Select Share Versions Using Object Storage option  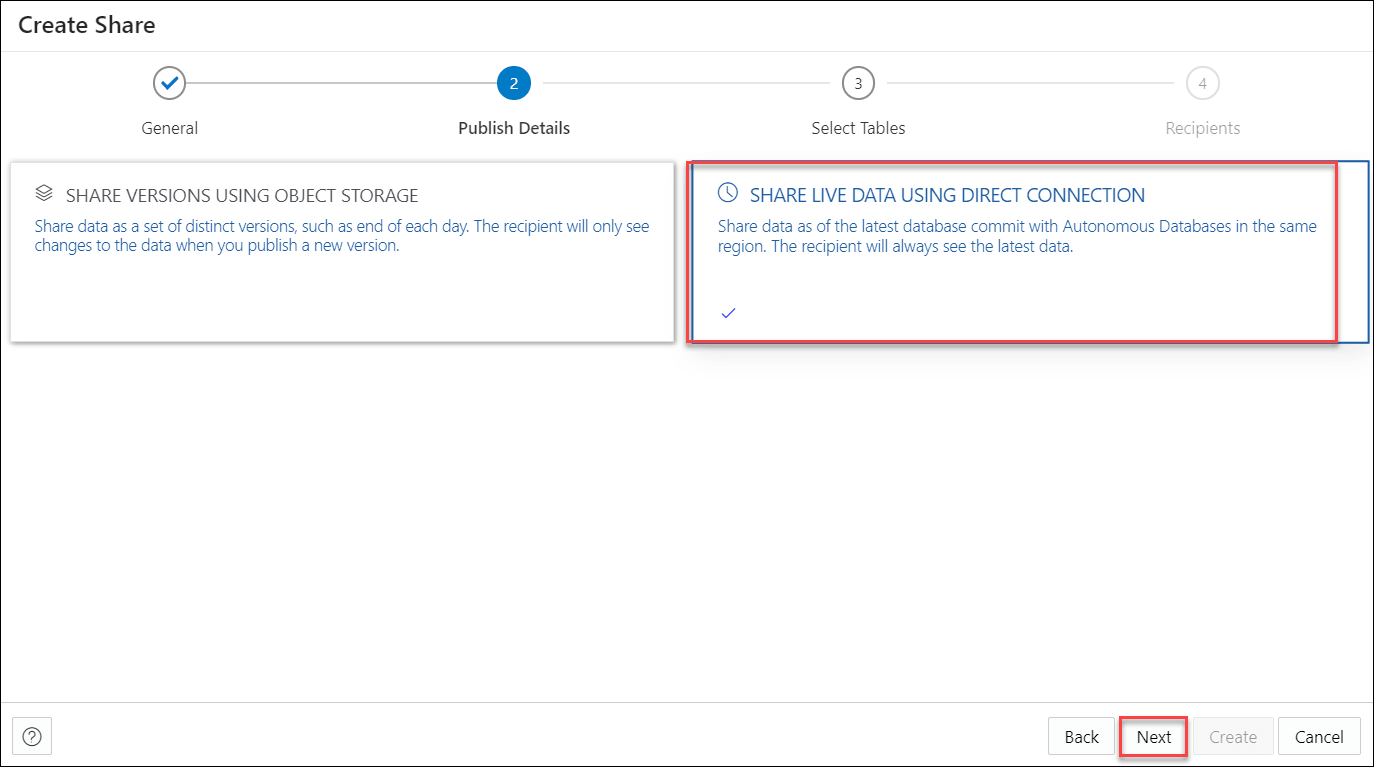[342, 250]
